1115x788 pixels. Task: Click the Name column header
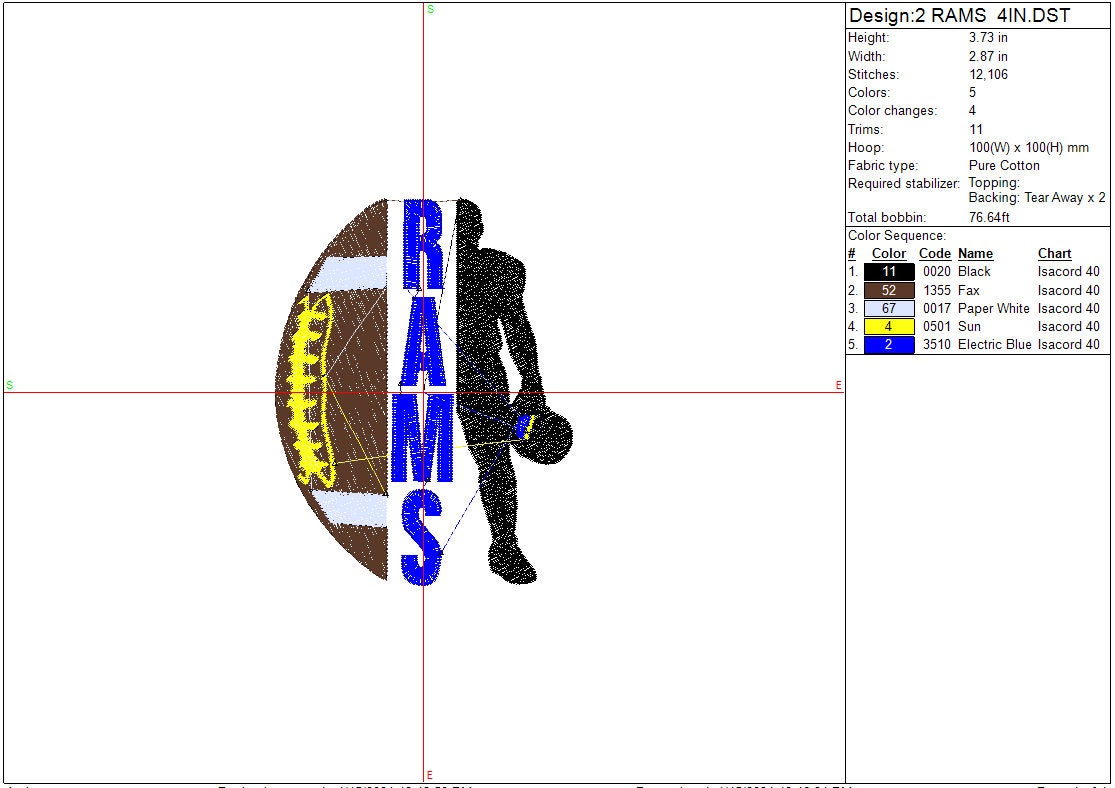coord(975,254)
